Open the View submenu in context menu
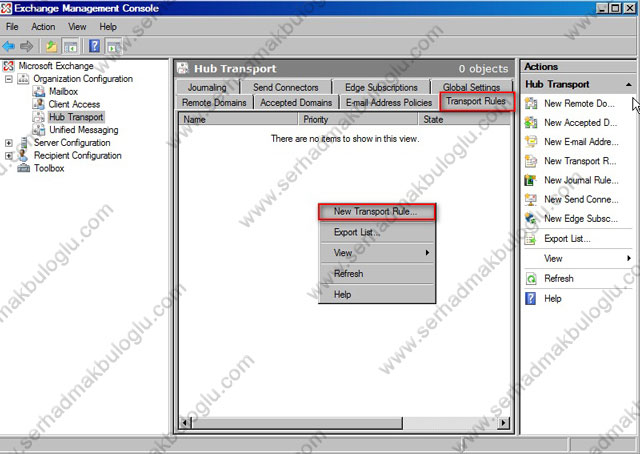640x454 pixels. (x=377, y=253)
